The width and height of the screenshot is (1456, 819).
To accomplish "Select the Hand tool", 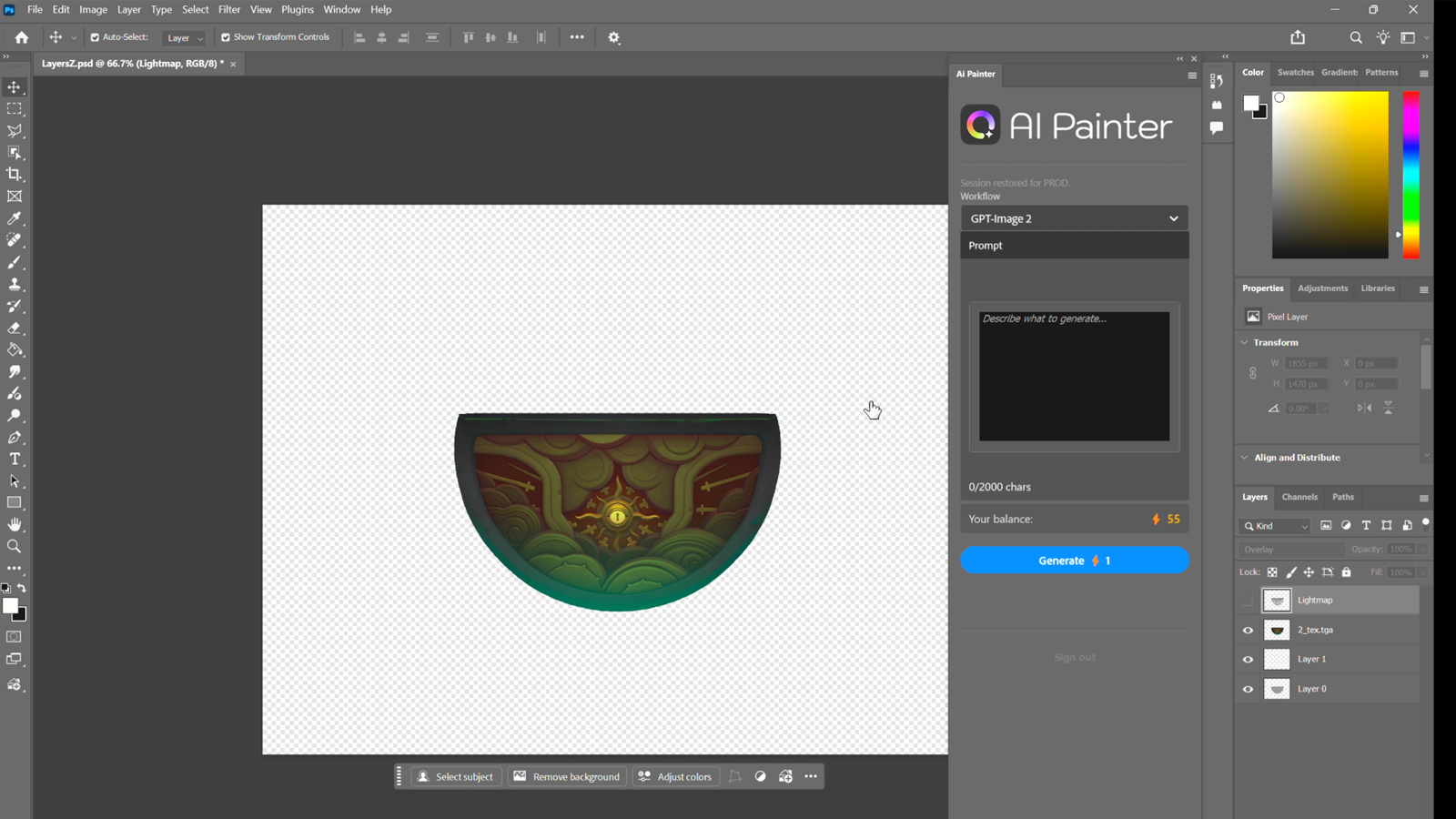I will pos(15,524).
